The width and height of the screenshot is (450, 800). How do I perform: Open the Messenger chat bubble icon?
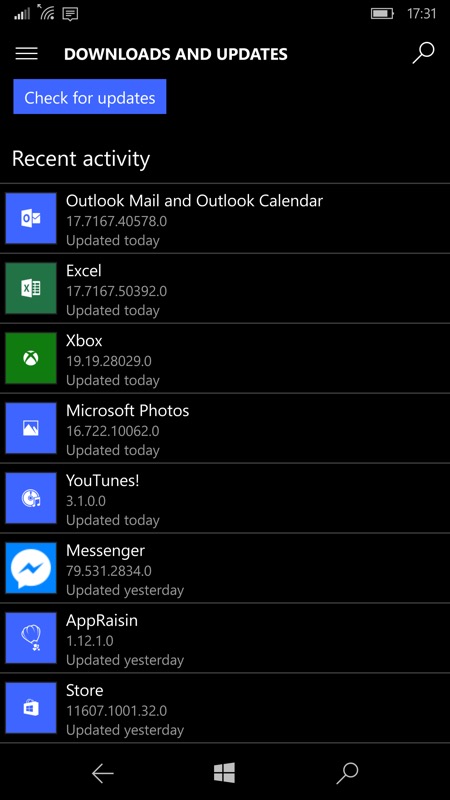[x=31, y=568]
